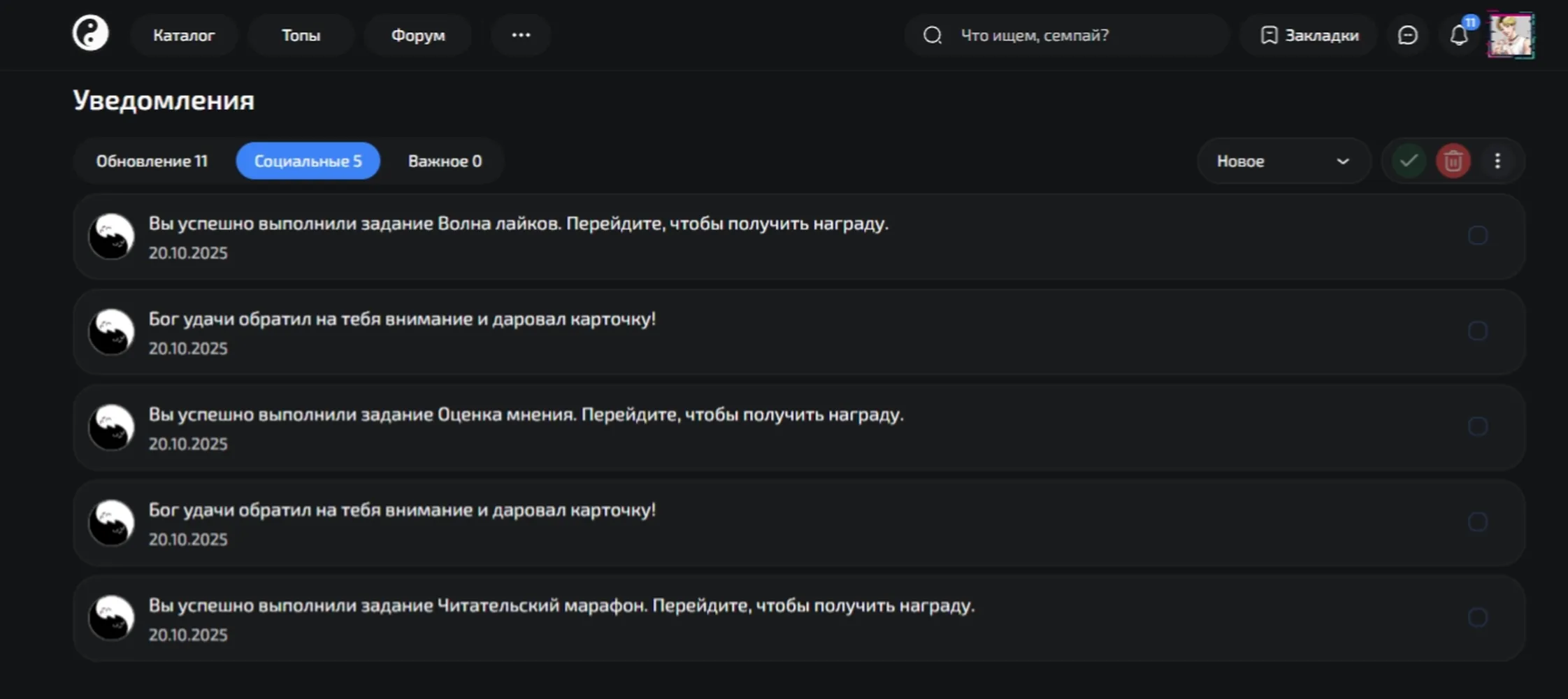Open the Волна лайков task notification text

click(x=518, y=224)
